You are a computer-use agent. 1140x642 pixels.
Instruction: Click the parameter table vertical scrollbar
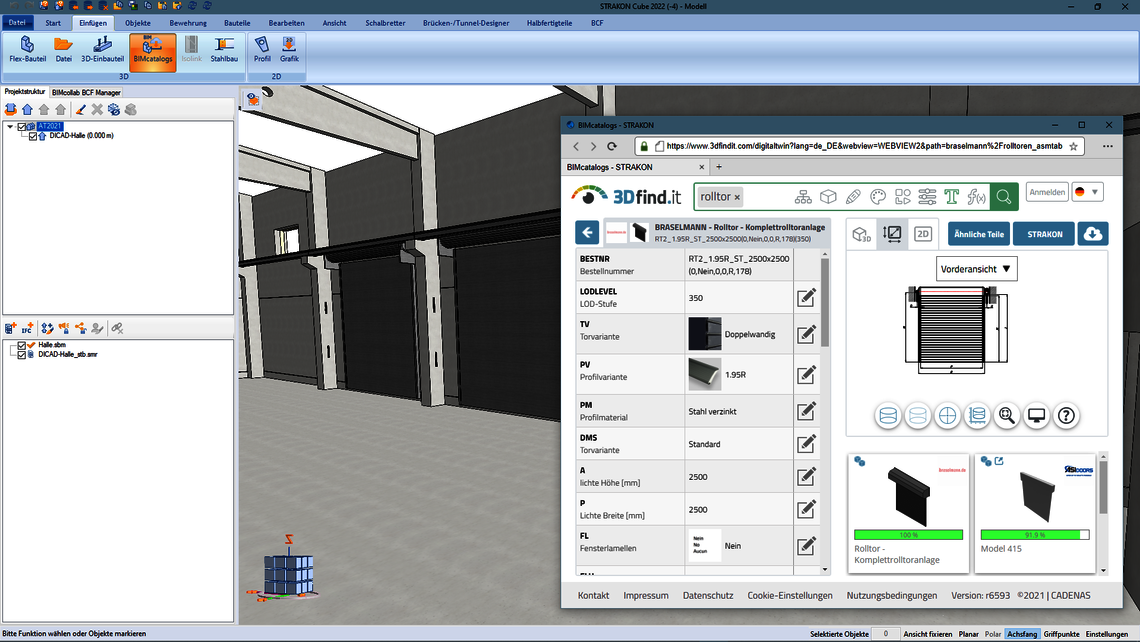[x=824, y=302]
